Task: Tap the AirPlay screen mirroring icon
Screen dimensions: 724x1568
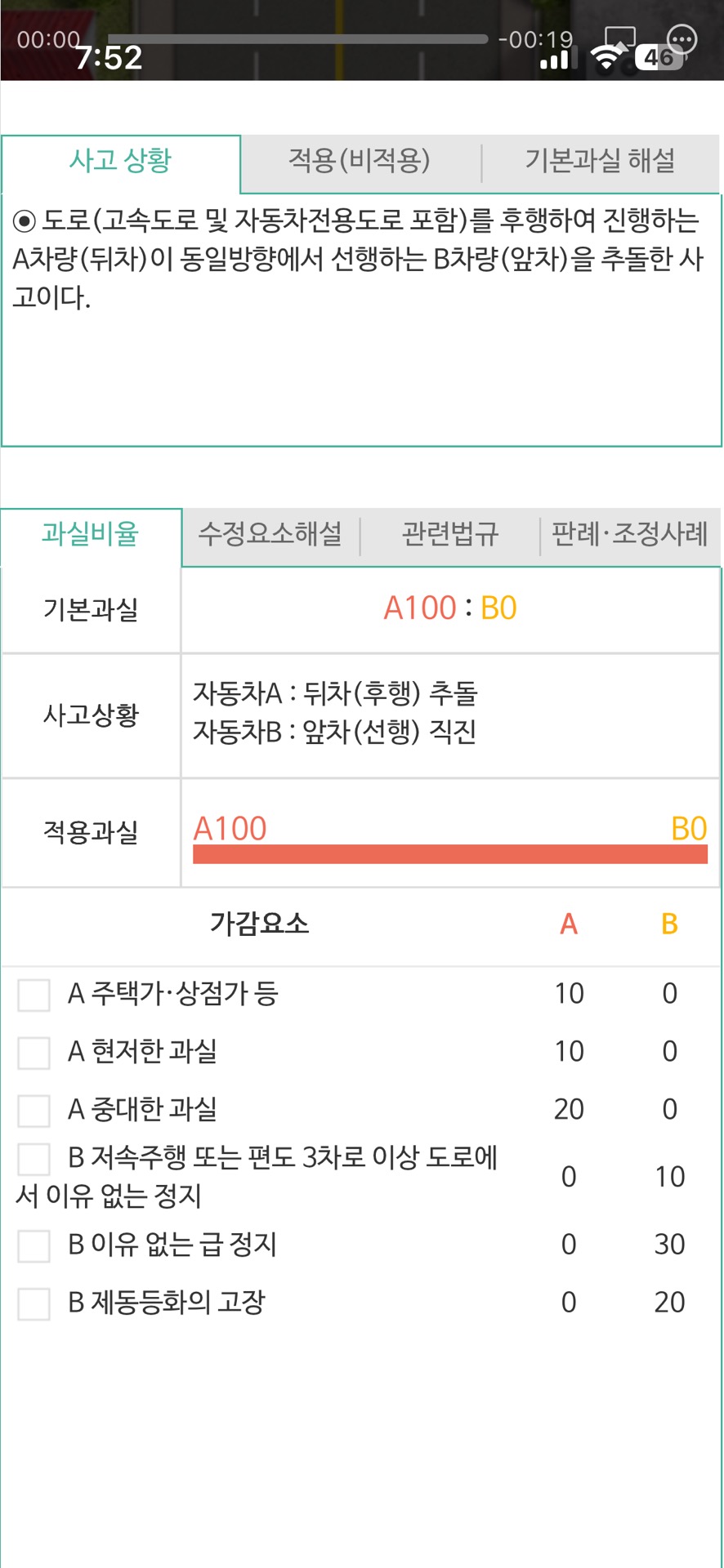Action: click(619, 38)
